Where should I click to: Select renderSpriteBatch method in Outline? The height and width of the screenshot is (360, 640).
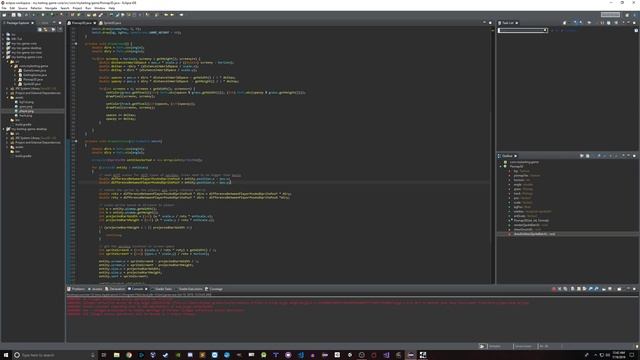coord(531,225)
